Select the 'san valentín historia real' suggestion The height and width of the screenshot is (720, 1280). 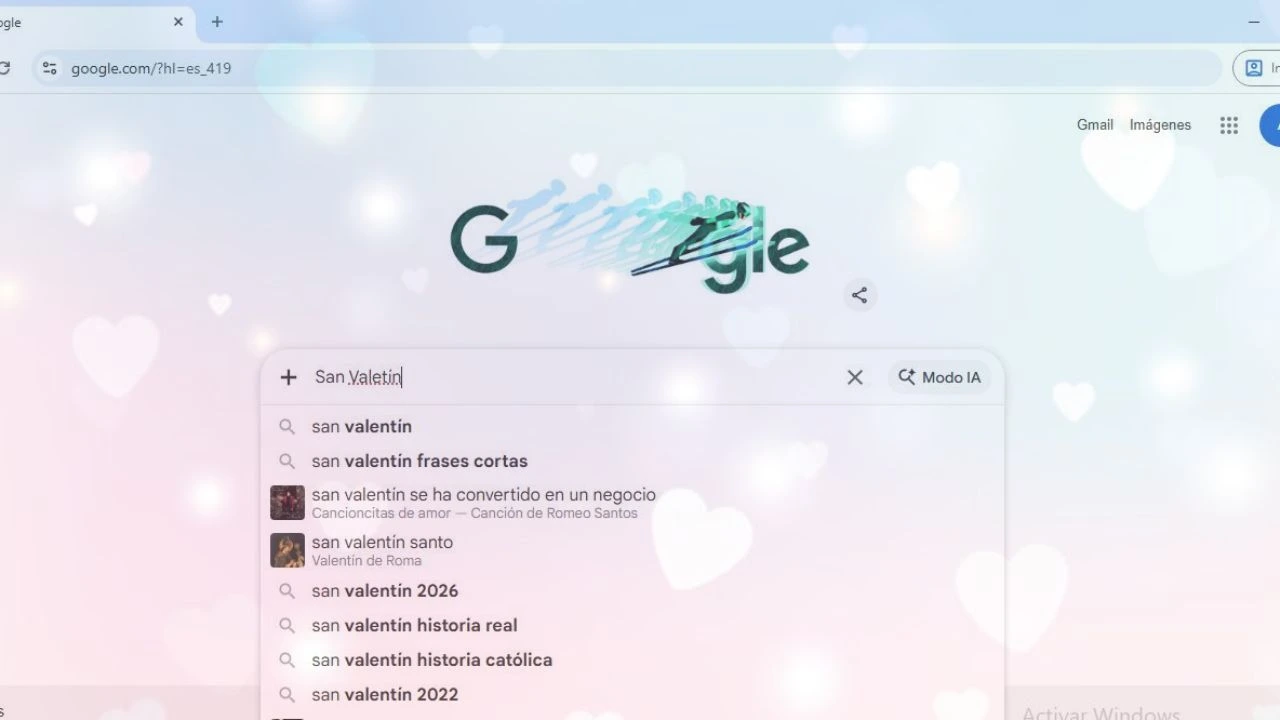click(415, 625)
